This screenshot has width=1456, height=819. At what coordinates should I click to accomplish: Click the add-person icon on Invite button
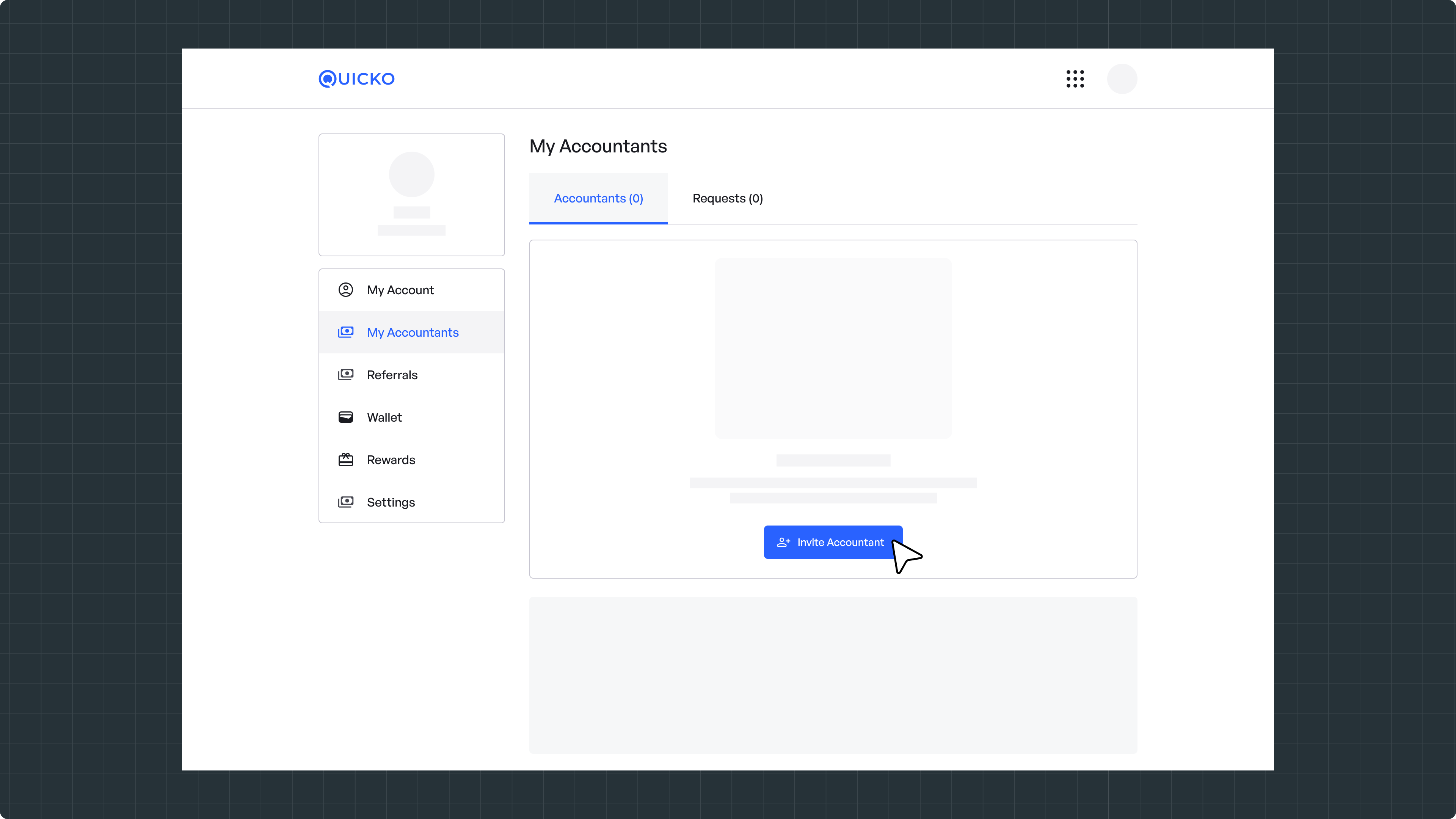[x=783, y=542]
